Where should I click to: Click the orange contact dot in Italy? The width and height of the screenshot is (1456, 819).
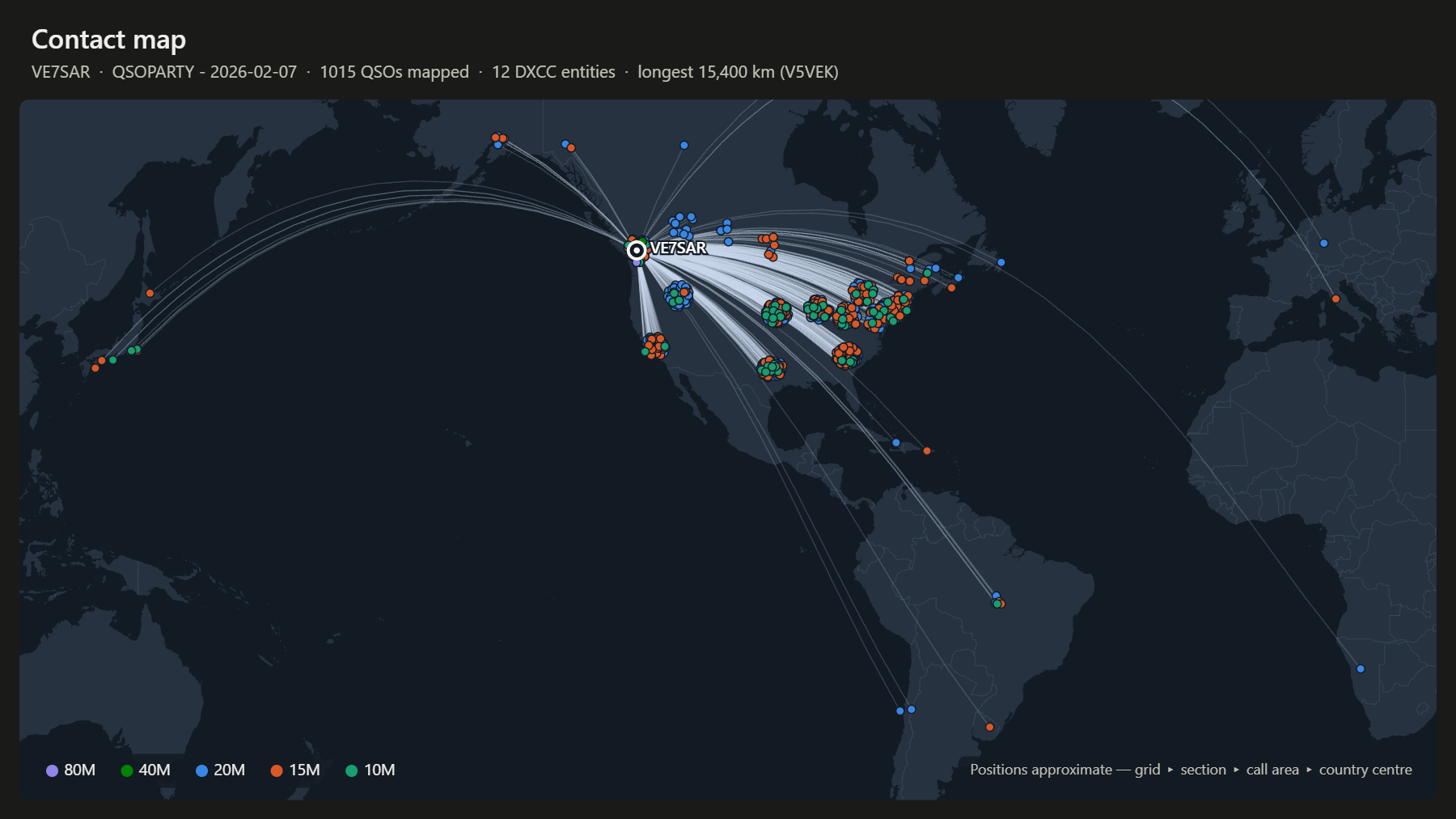[x=1335, y=299]
